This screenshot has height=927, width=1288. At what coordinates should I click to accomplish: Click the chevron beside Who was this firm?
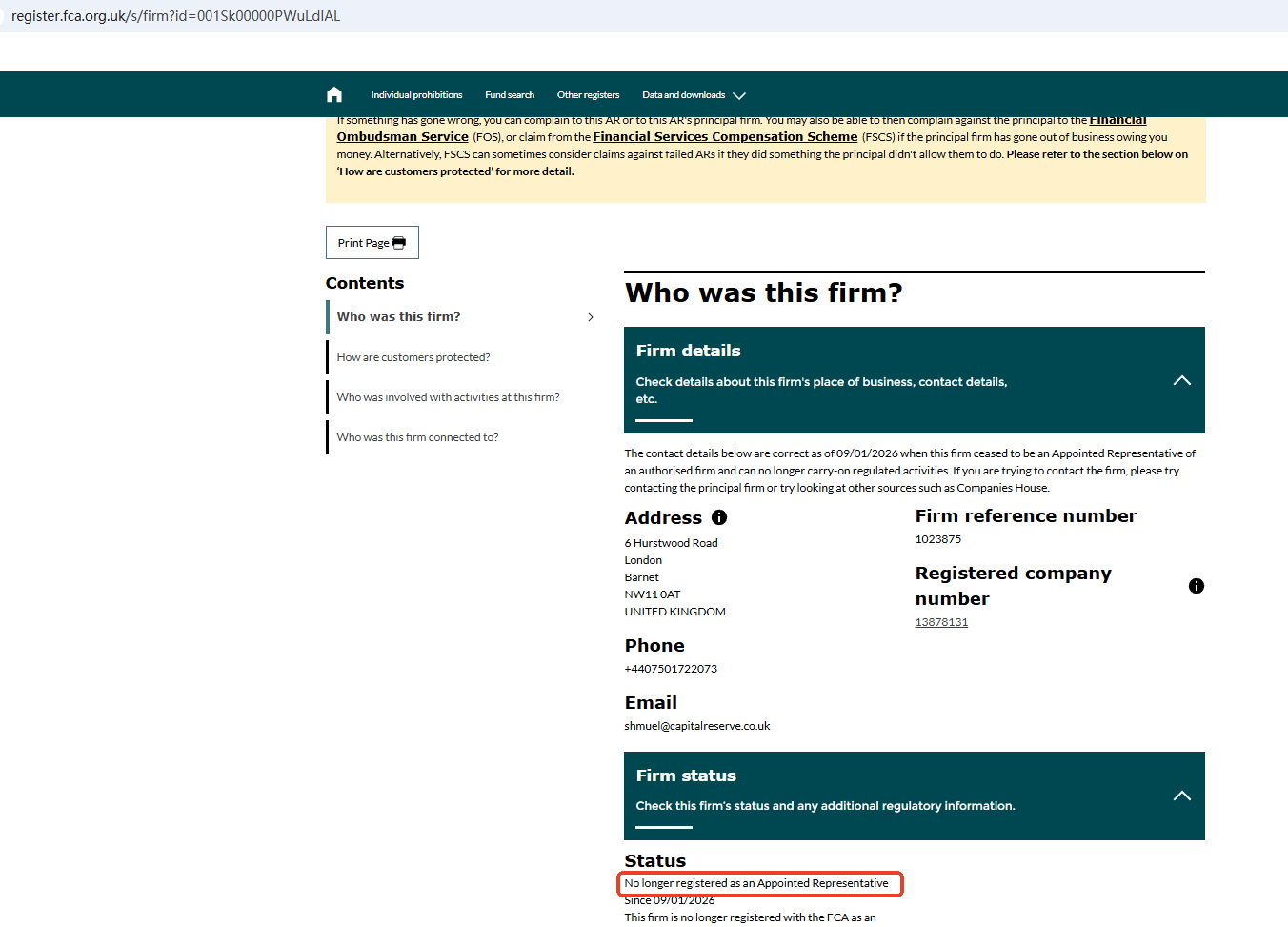[x=591, y=317]
